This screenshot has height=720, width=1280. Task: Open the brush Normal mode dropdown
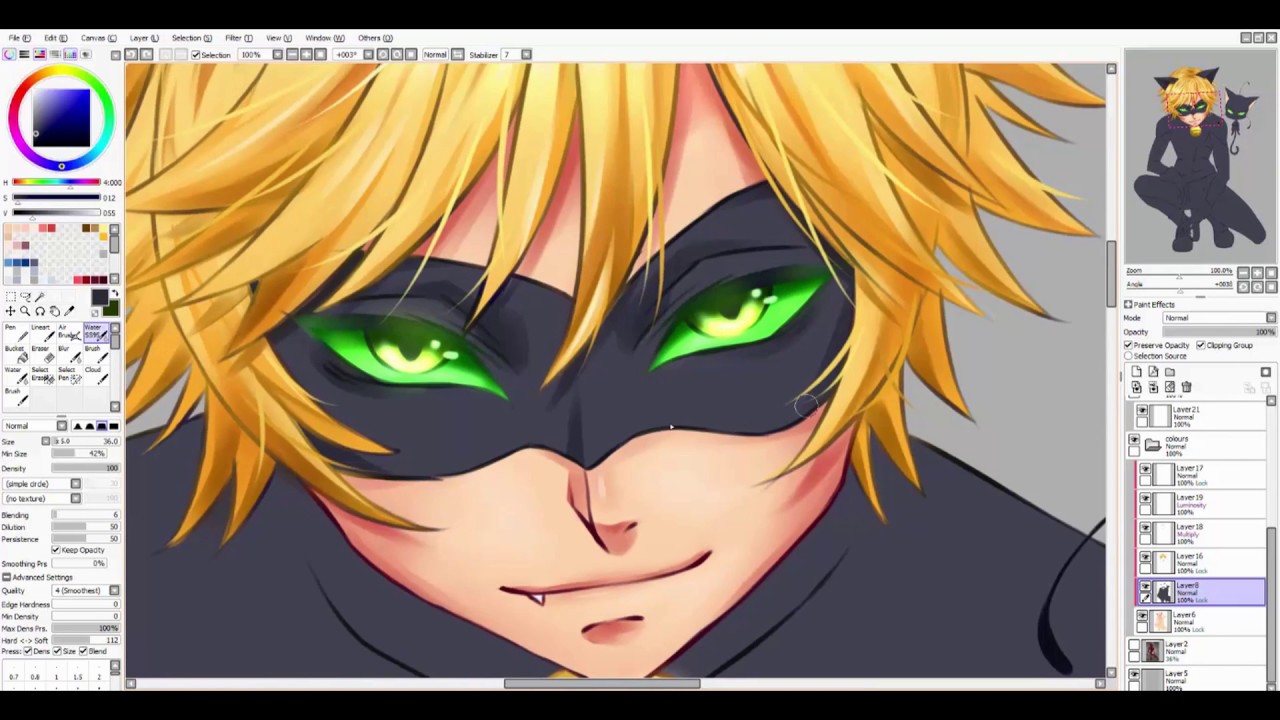click(34, 426)
